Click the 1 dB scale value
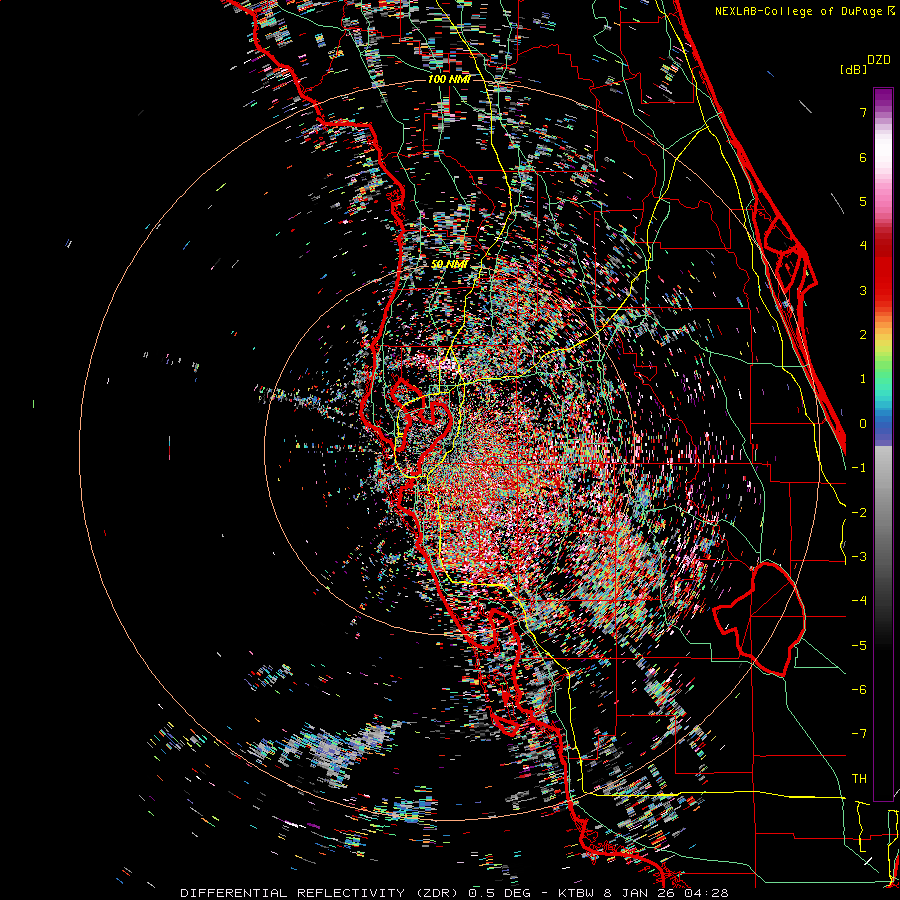 [x=863, y=379]
